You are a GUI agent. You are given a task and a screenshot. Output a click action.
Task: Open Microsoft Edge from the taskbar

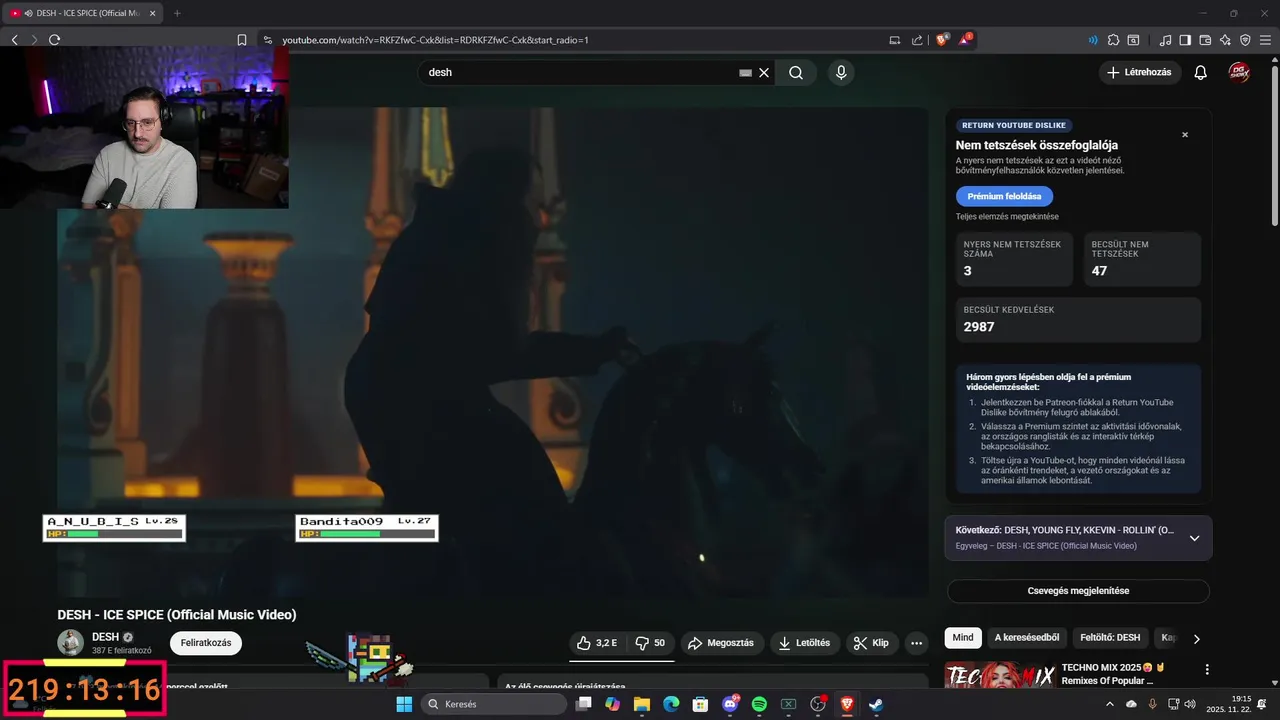click(671, 704)
